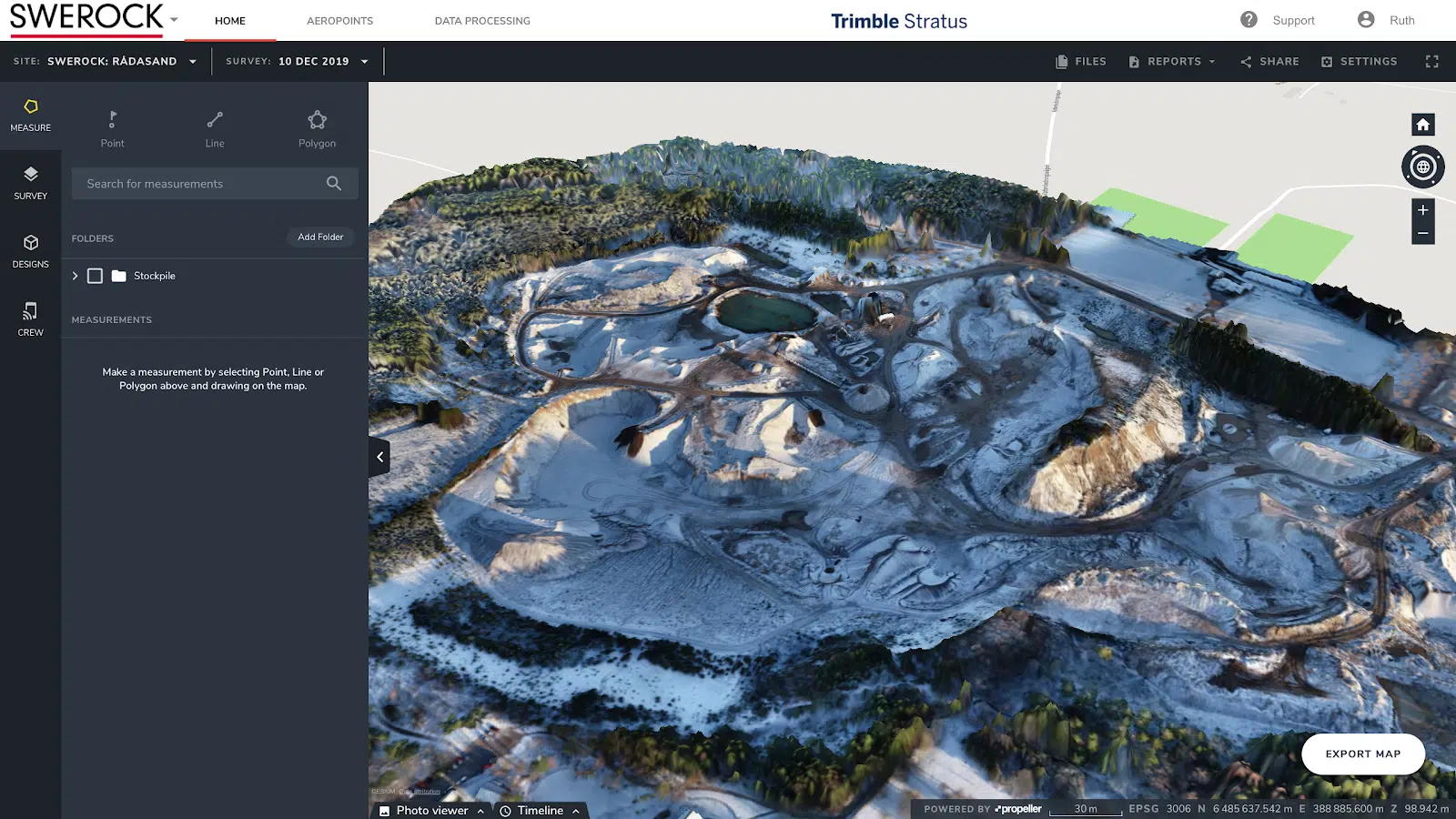Expand the Stockpile folder
Image resolution: width=1456 pixels, height=819 pixels.
coord(76,276)
